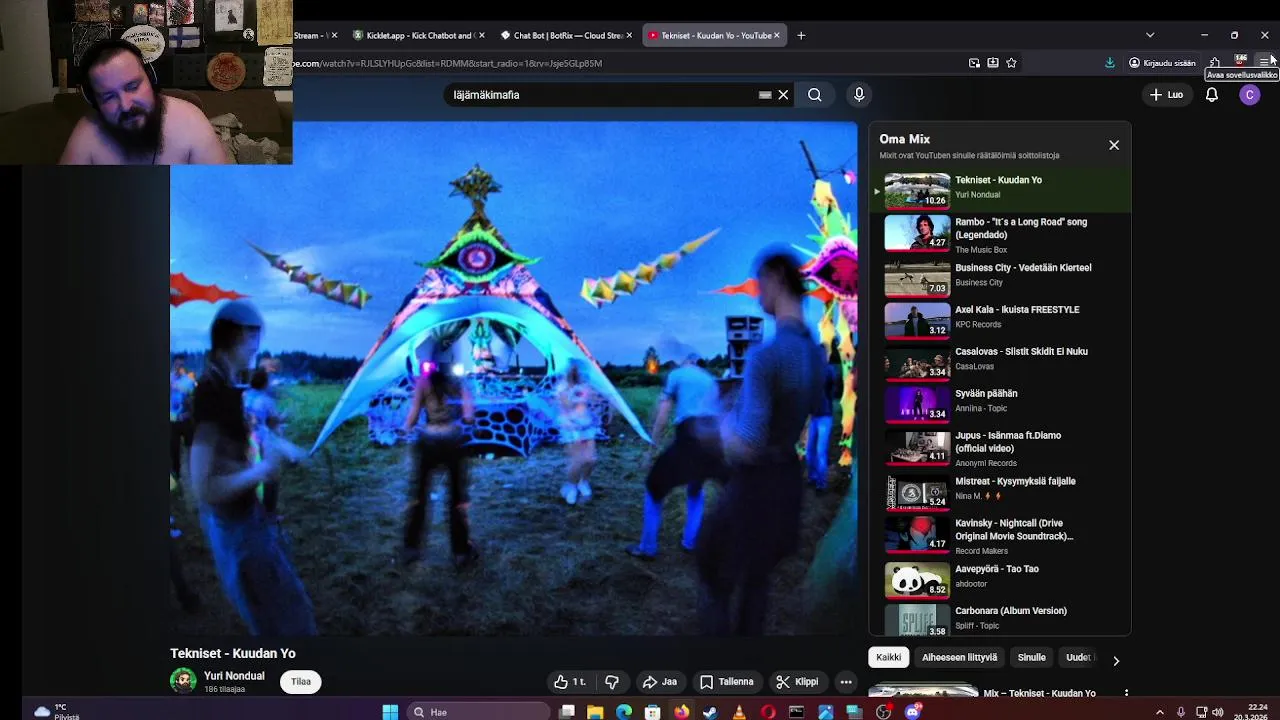
Task: Open Discord from the taskbar
Action: (912, 712)
